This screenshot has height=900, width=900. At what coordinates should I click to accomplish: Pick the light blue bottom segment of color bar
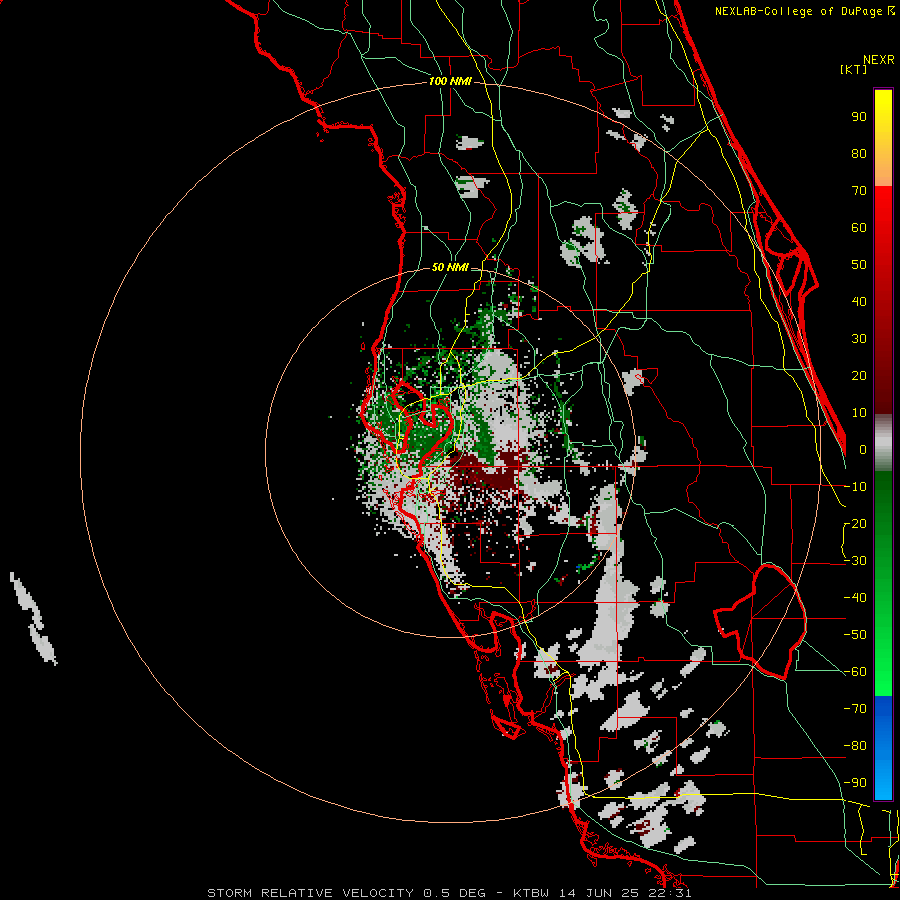pyautogui.click(x=883, y=778)
